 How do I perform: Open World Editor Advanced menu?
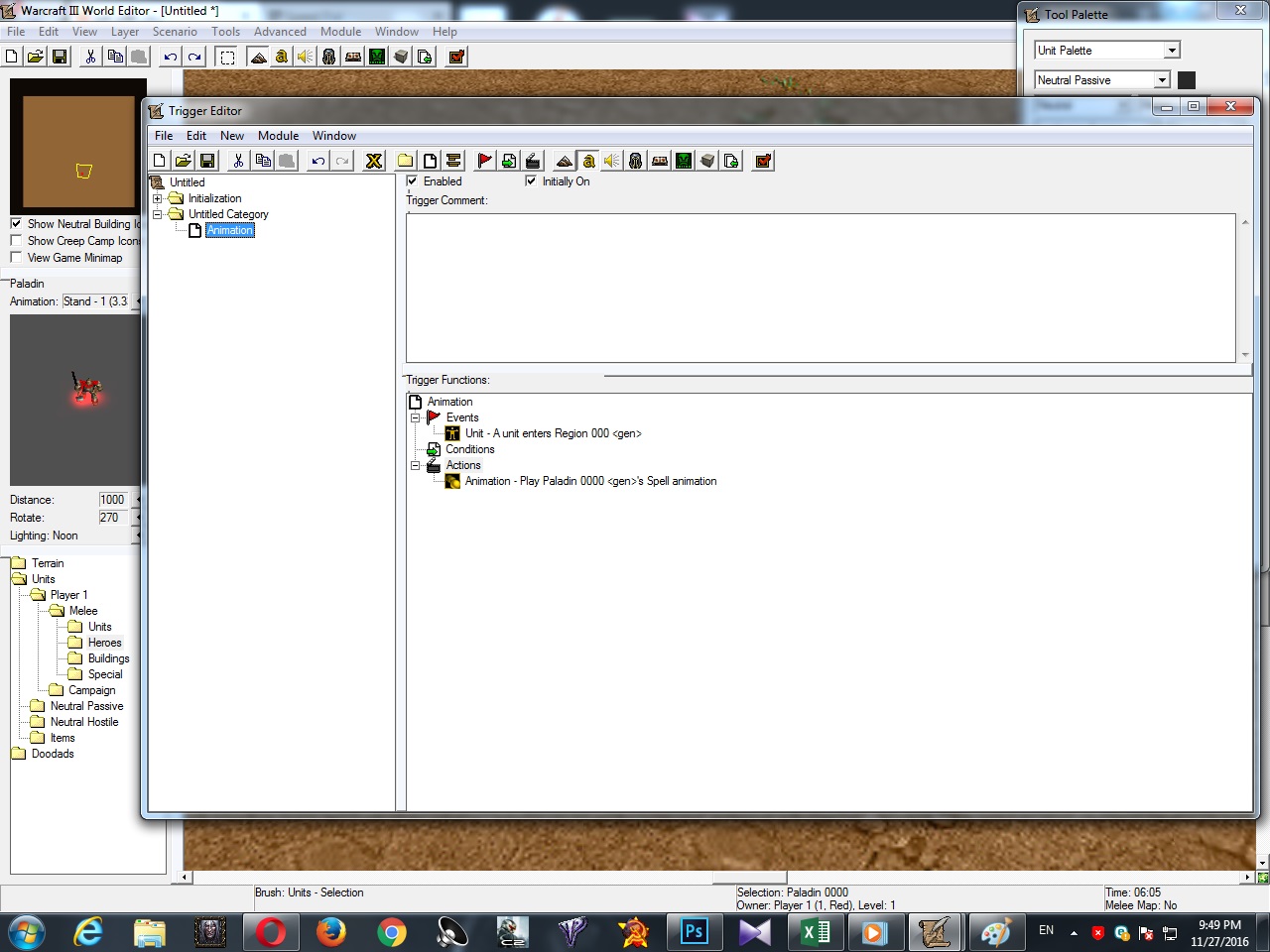tap(280, 32)
